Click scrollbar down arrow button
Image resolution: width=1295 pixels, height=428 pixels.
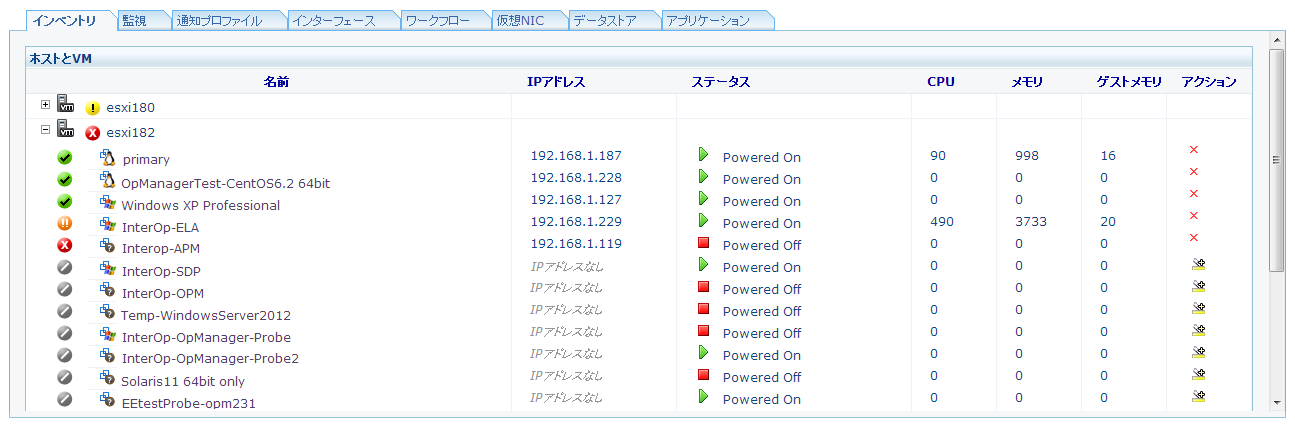click(1275, 401)
